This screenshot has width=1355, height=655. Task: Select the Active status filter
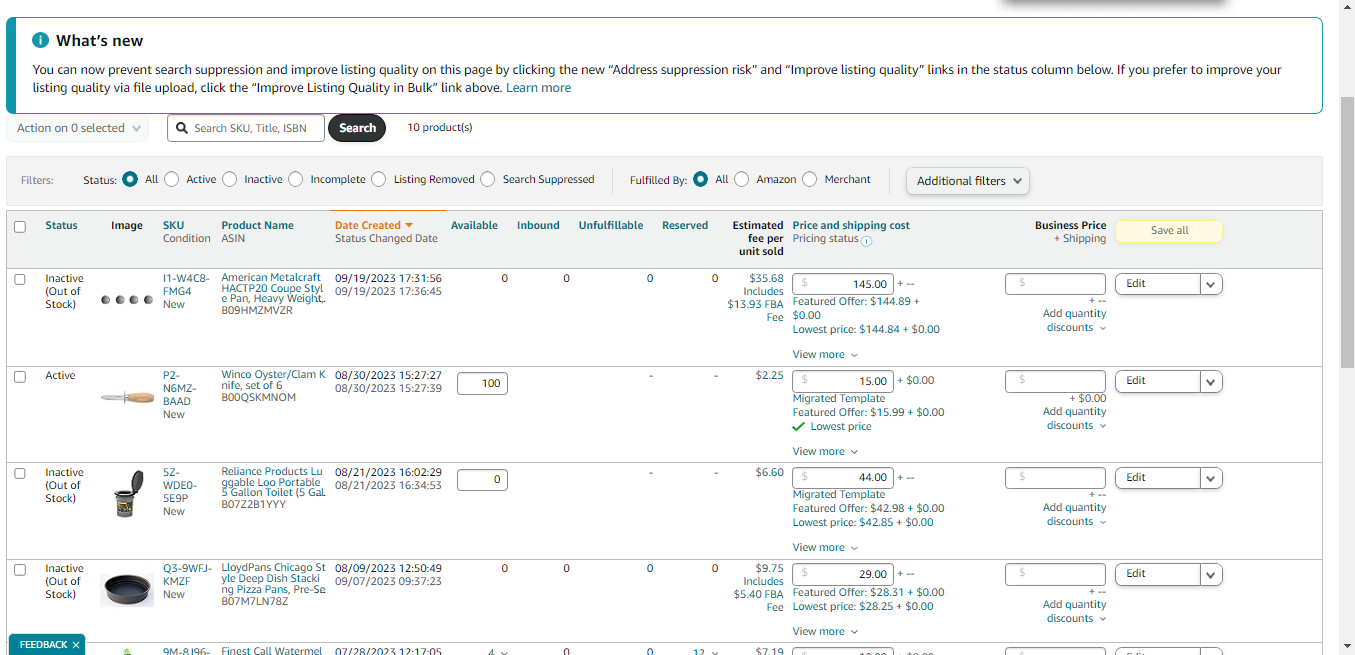point(172,179)
